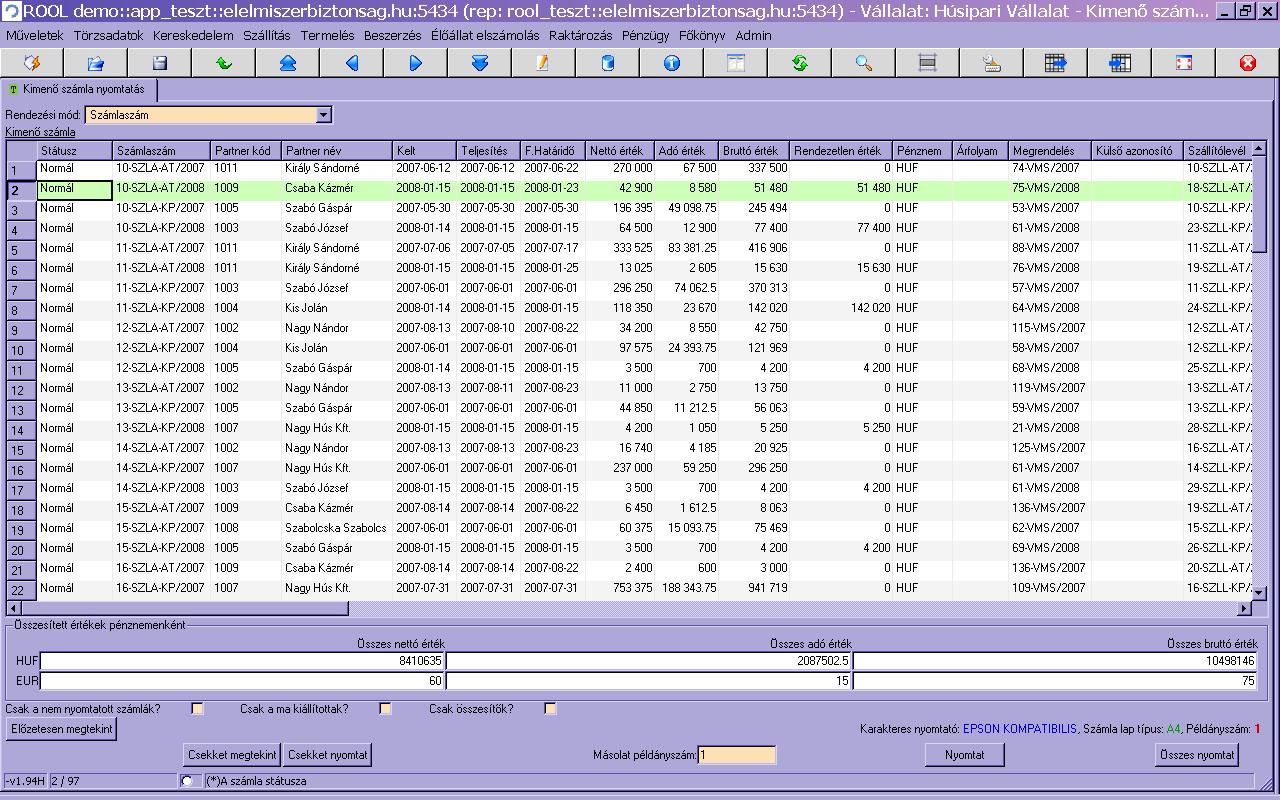Click the HUF 'Összes nettó érték' field 8410635
Viewport: 1280px width, 800px height.
pos(243,661)
